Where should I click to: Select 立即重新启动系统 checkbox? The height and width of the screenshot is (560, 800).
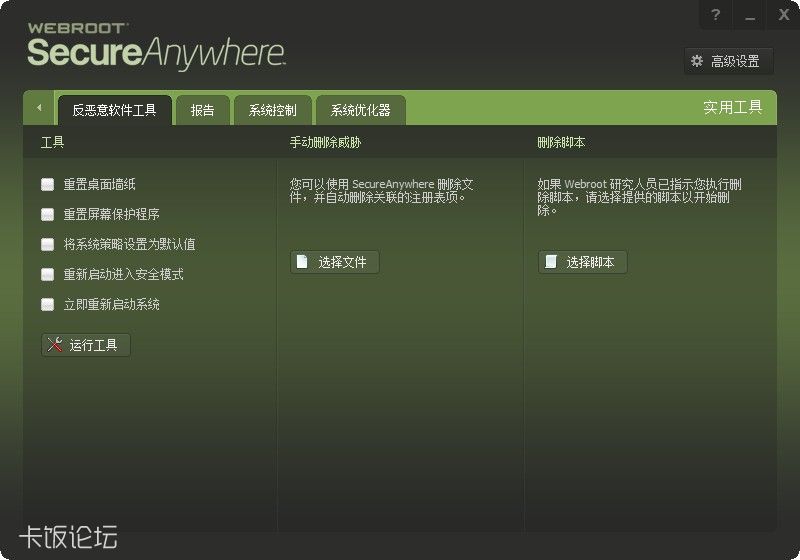(47, 304)
